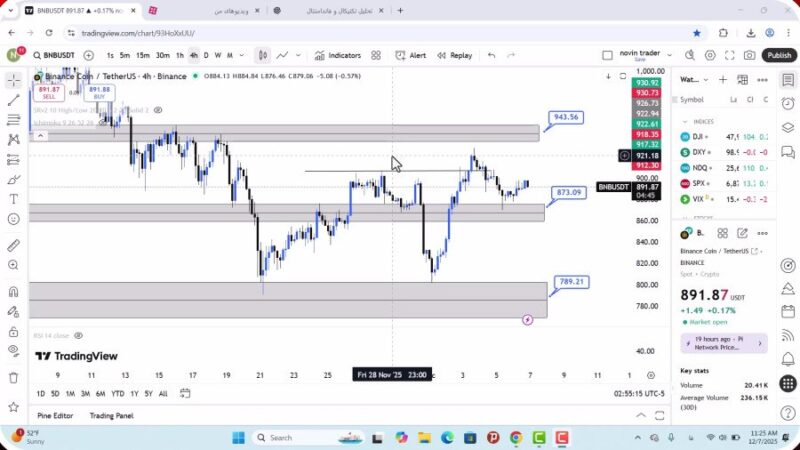Select the trend line drawing tool
The image size is (800, 450).
pyautogui.click(x=13, y=99)
